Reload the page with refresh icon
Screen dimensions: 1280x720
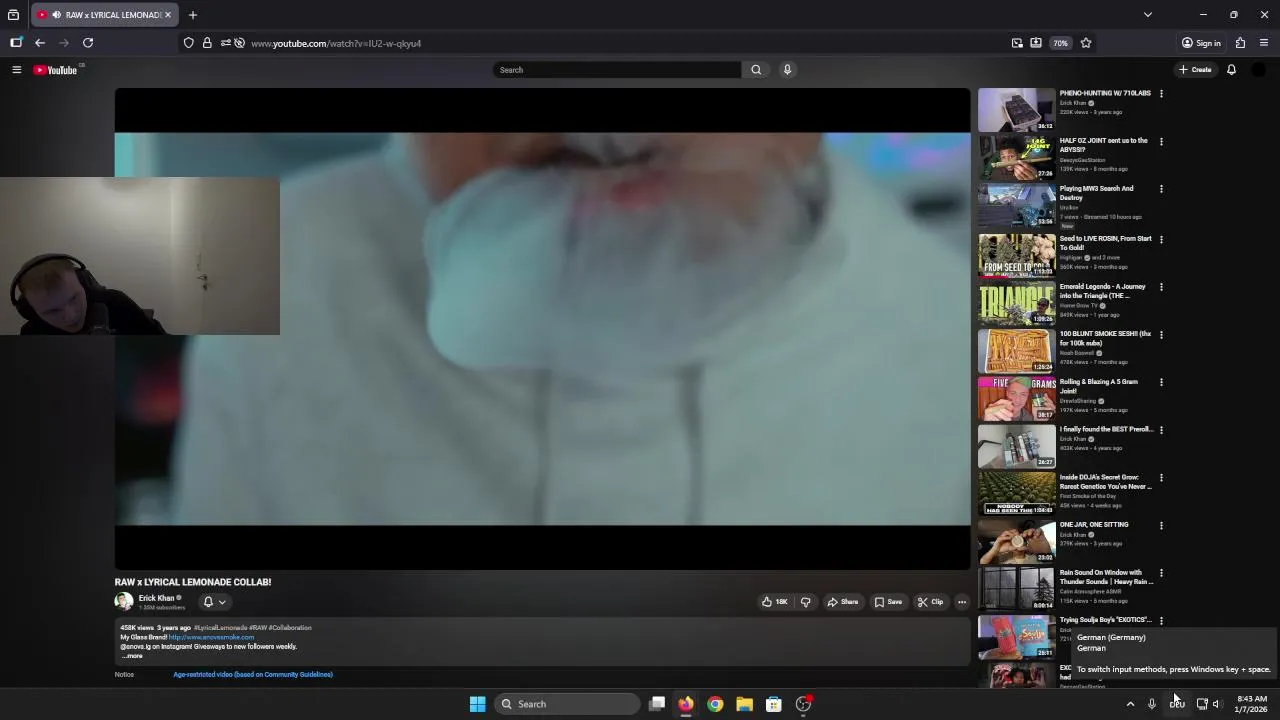pos(88,43)
